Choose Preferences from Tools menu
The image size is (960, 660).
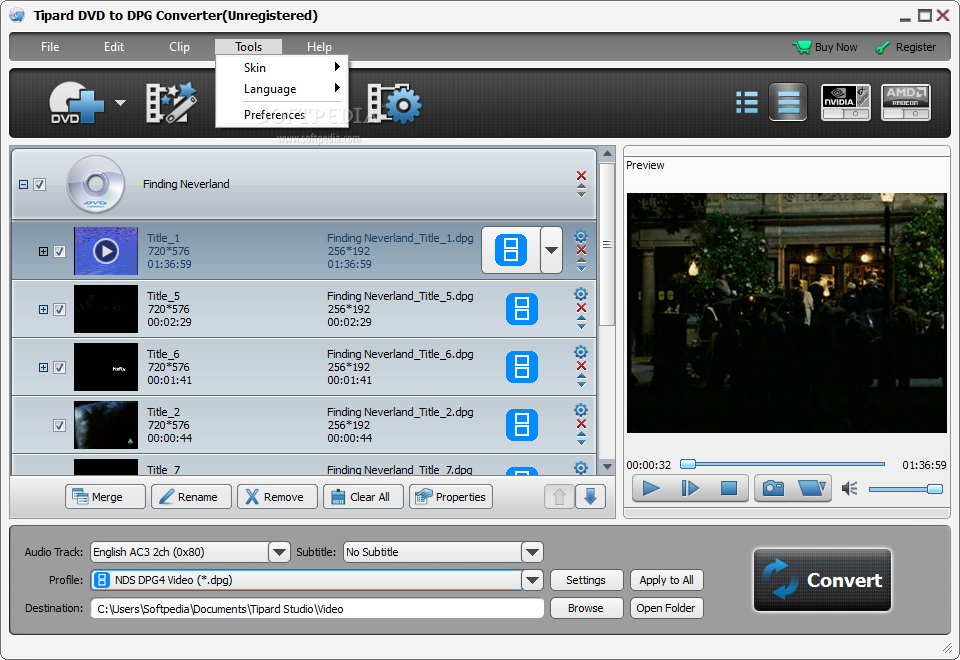click(282, 114)
